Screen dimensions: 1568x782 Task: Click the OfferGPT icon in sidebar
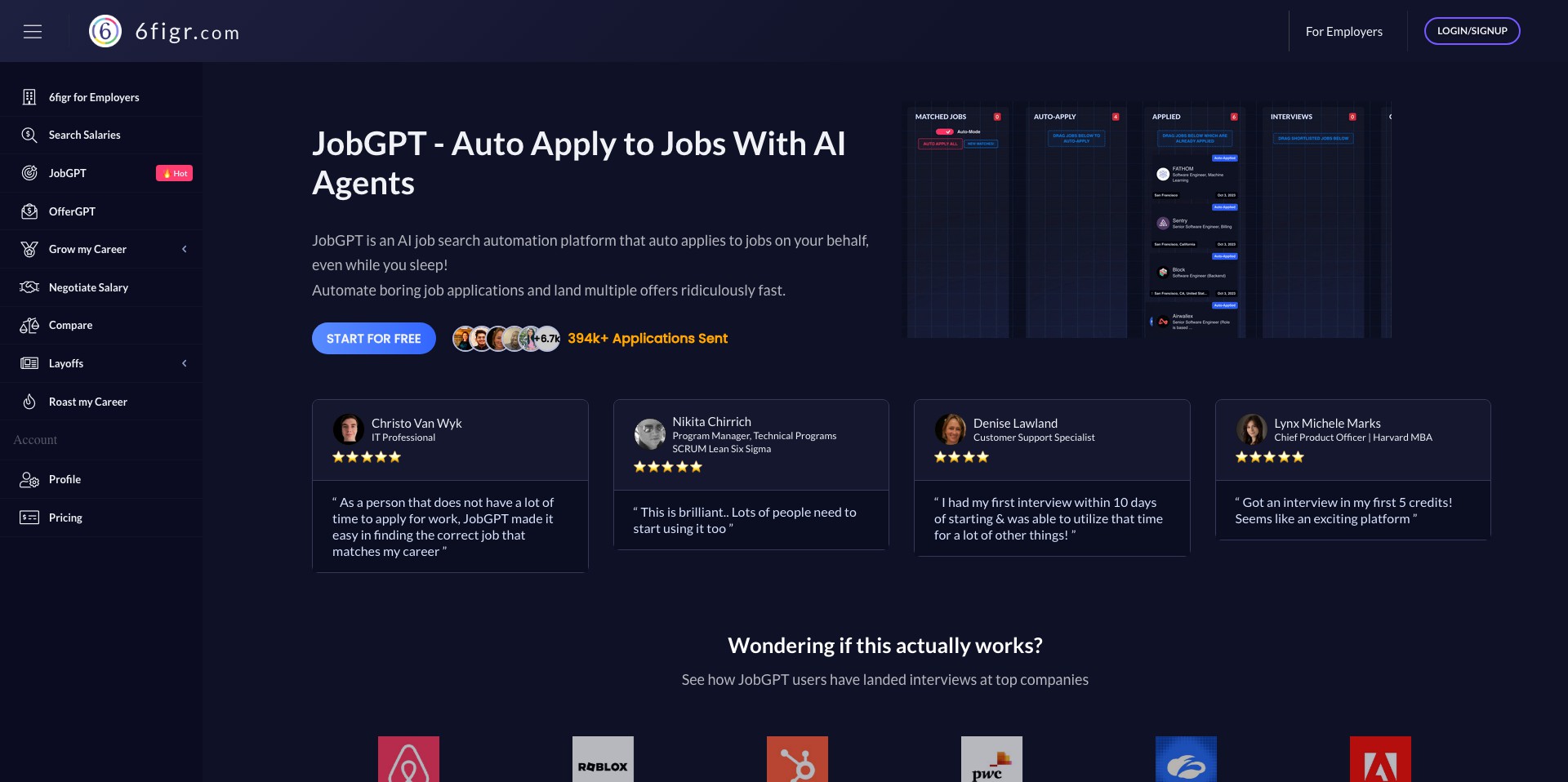[29, 211]
